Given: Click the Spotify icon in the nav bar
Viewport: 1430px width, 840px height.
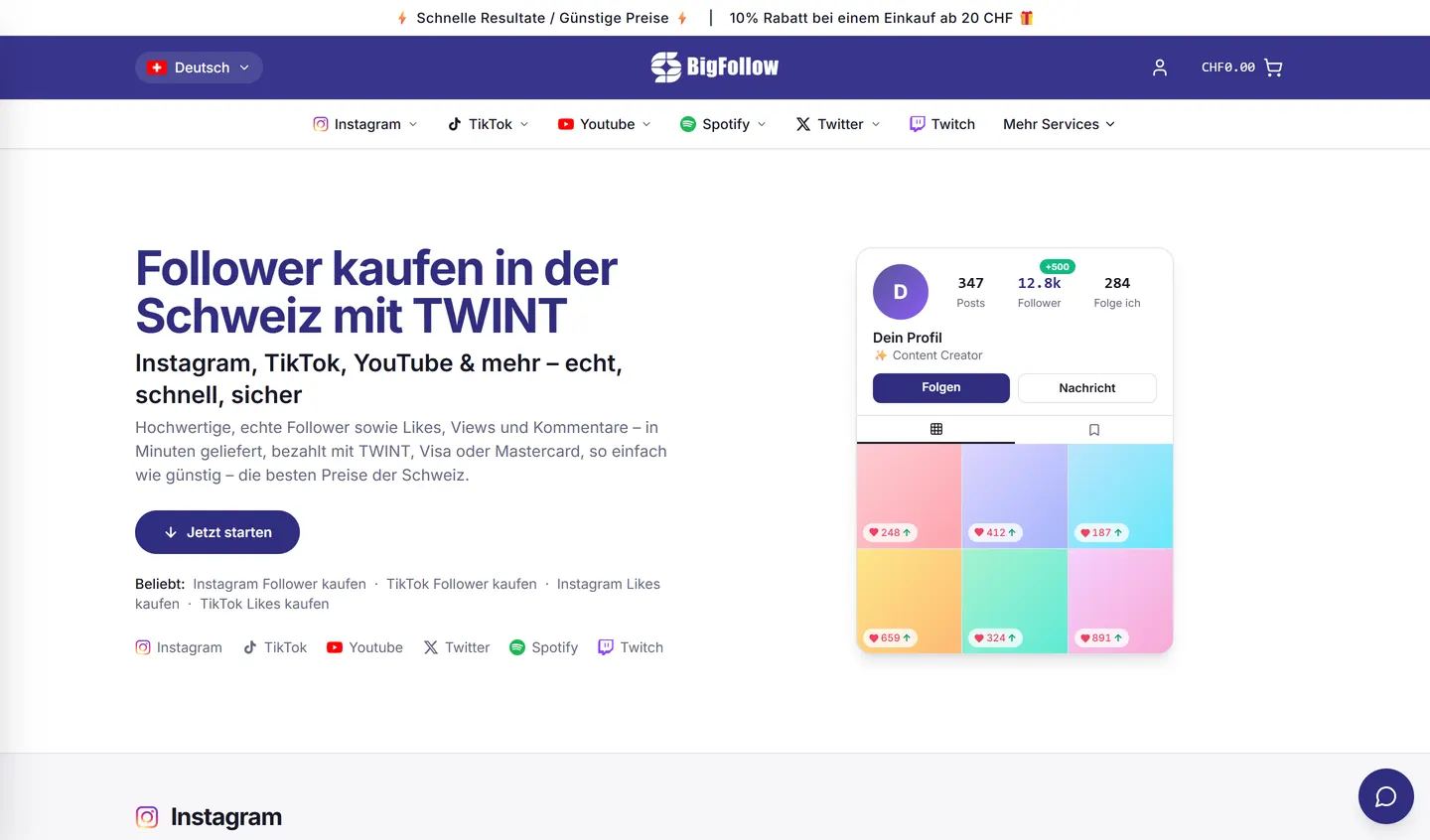Looking at the screenshot, I should point(688,124).
